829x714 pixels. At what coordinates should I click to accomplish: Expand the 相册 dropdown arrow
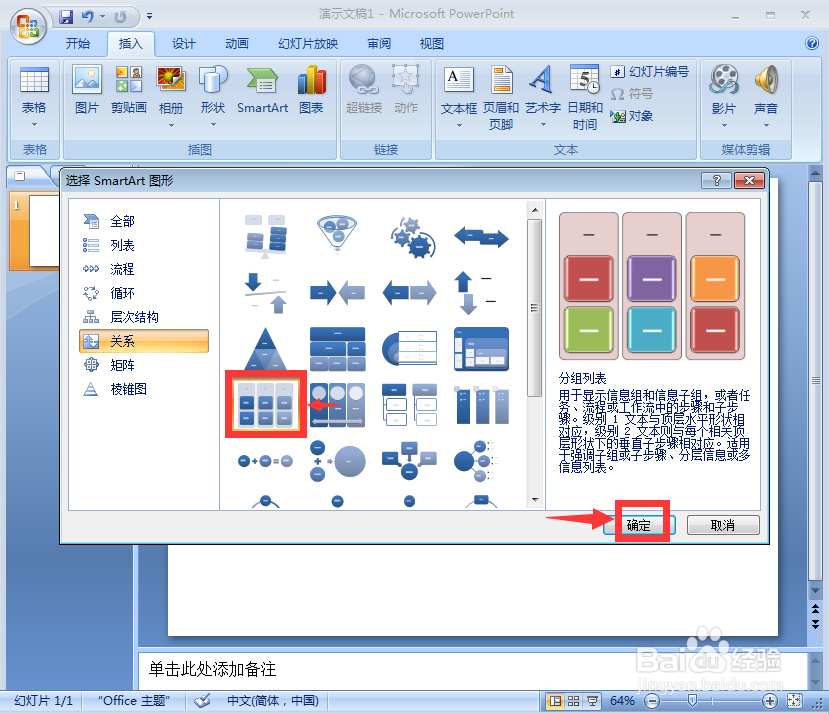click(x=171, y=125)
